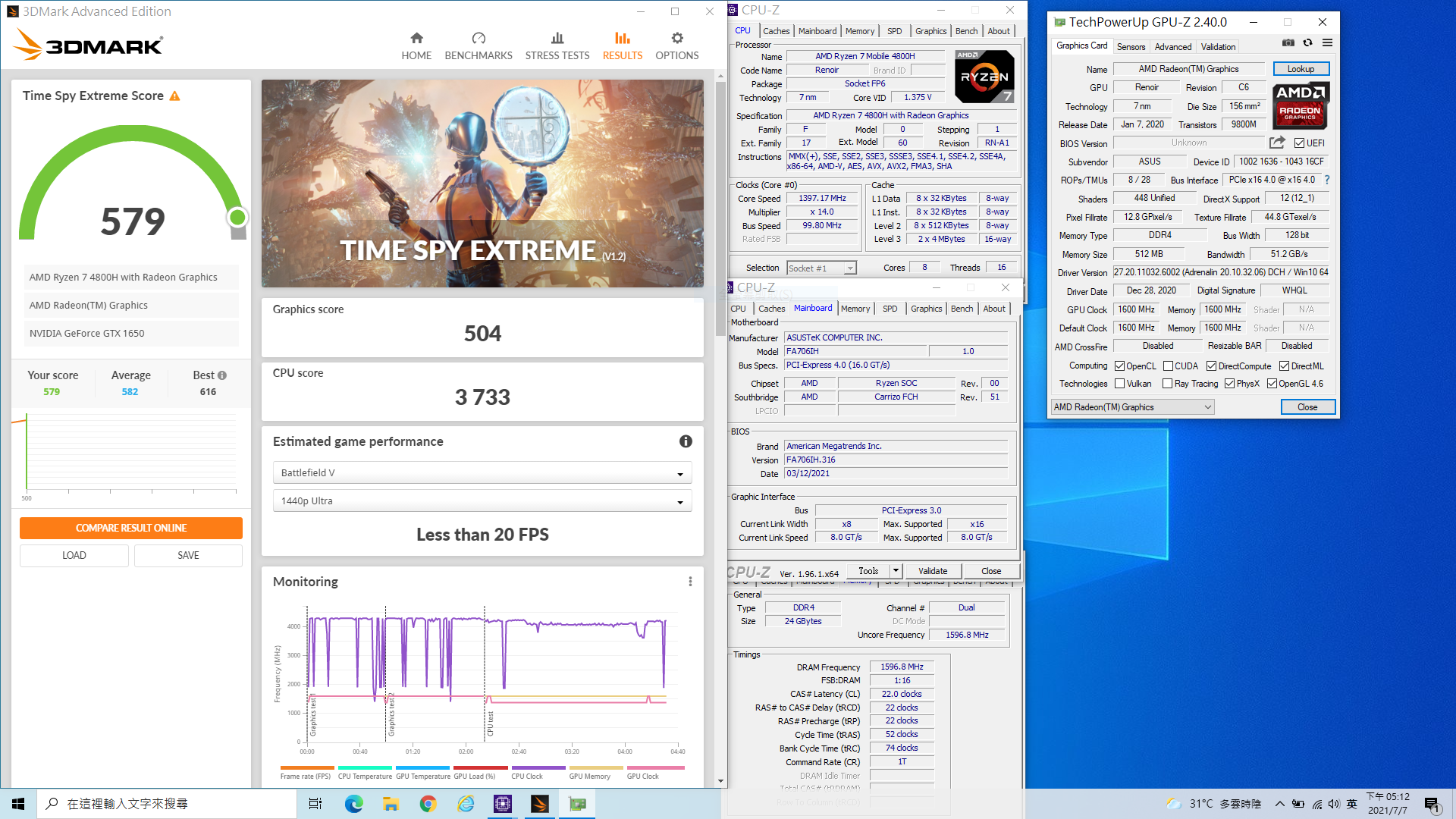1456x819 pixels.
Task: Toggle OpenCL checkbox in GPU-Z
Action: [x=1119, y=366]
